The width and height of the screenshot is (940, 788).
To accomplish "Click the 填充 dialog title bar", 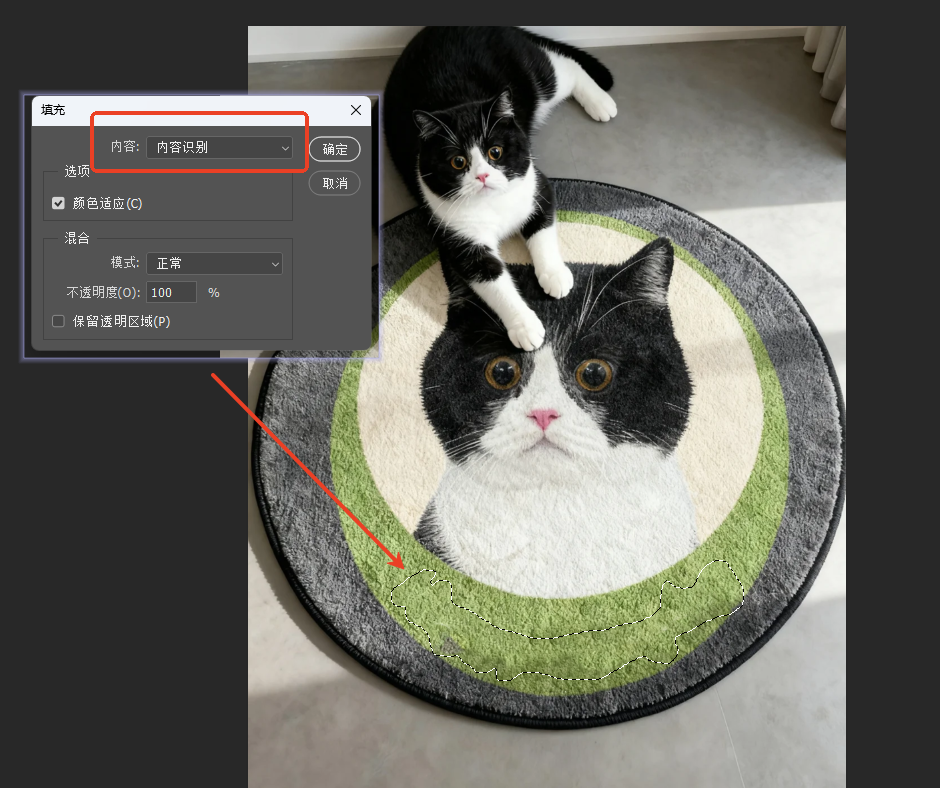I will (180, 110).
